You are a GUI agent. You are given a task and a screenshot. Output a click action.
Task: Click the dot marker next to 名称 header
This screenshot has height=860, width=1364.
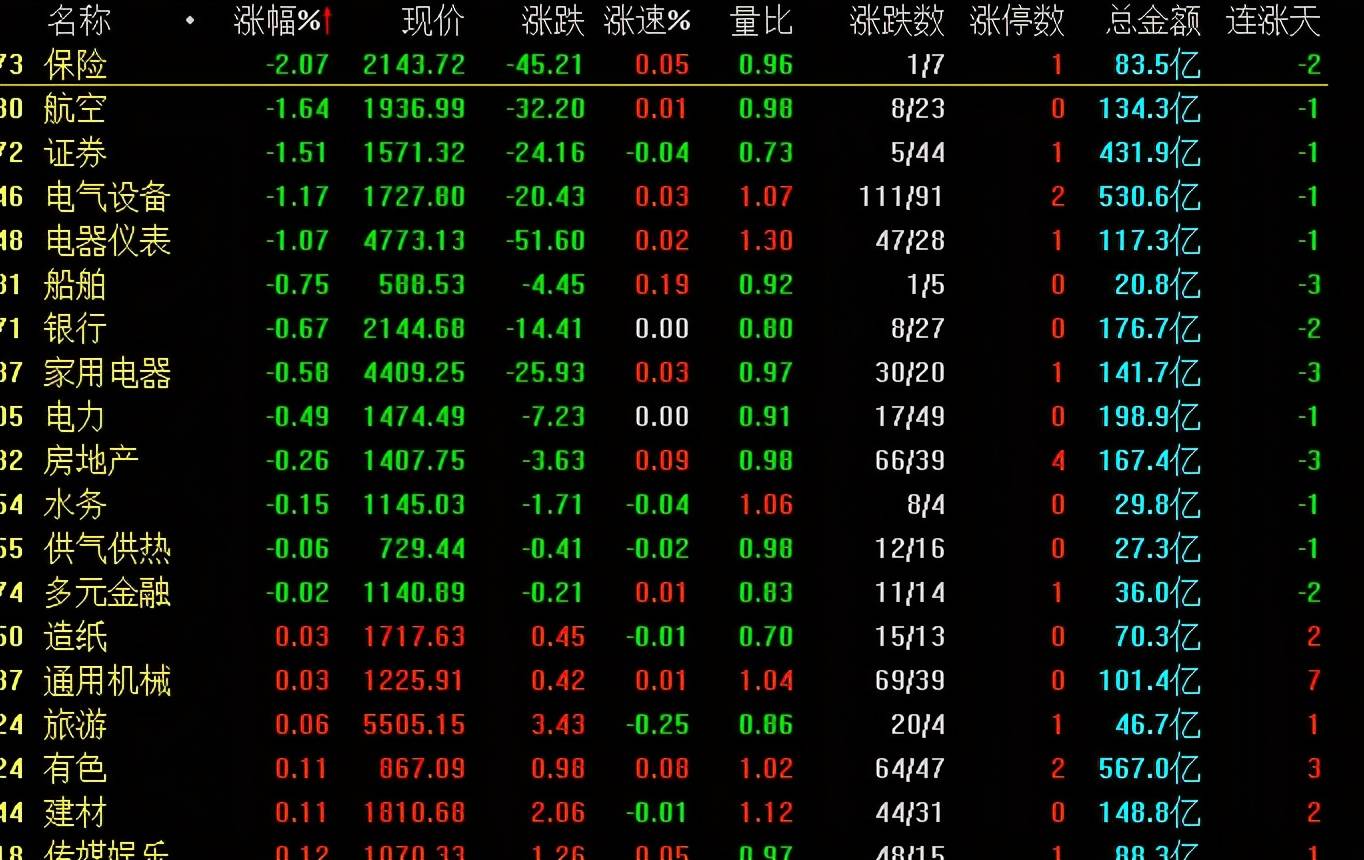click(x=190, y=20)
